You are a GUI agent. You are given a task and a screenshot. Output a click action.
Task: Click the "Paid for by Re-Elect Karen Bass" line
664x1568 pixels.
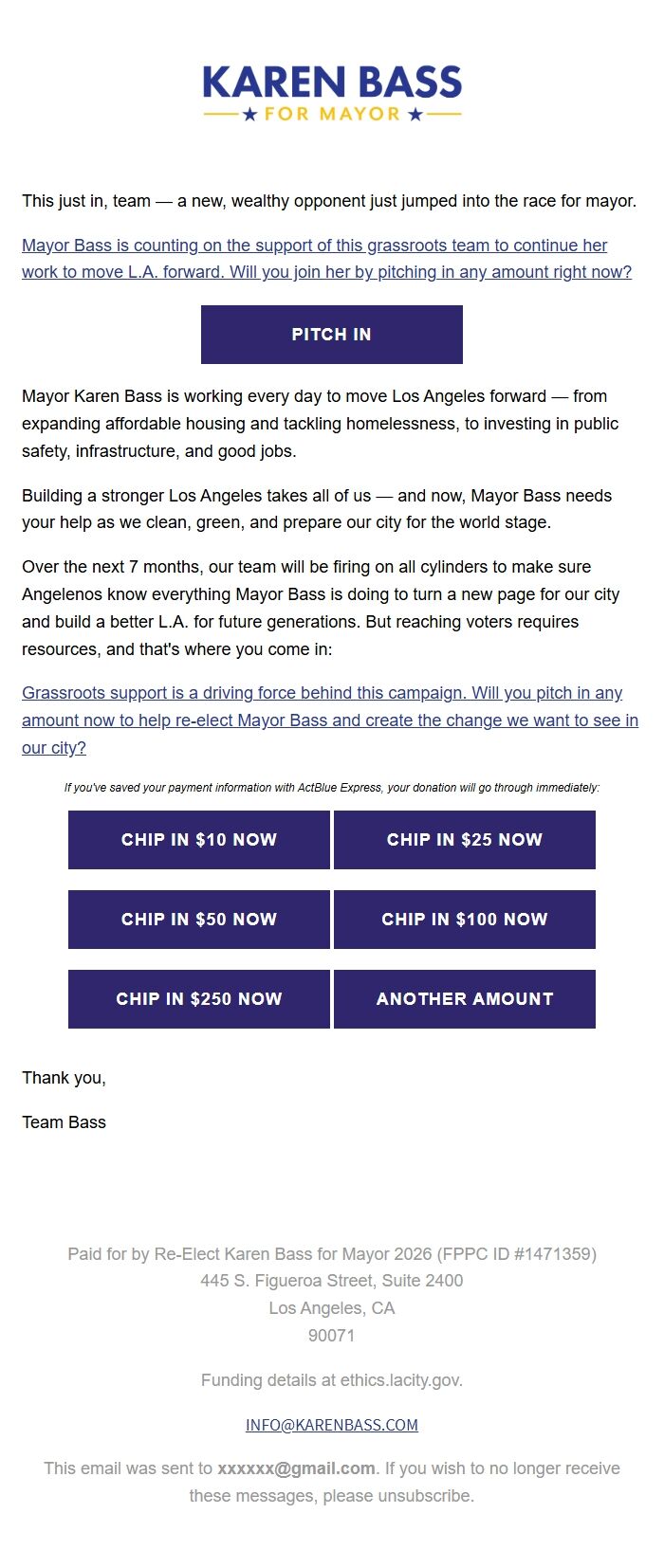[332, 1254]
